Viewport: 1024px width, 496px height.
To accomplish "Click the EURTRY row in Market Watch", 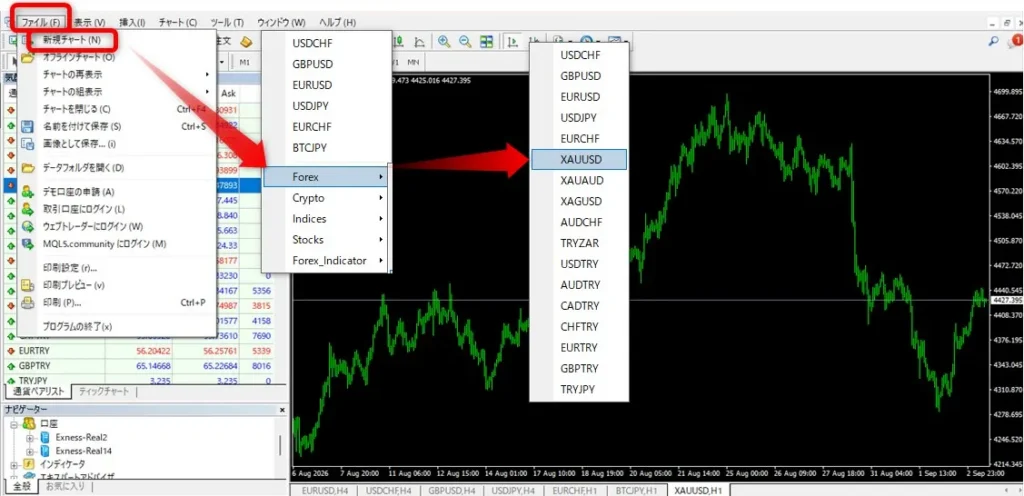I will [x=138, y=350].
